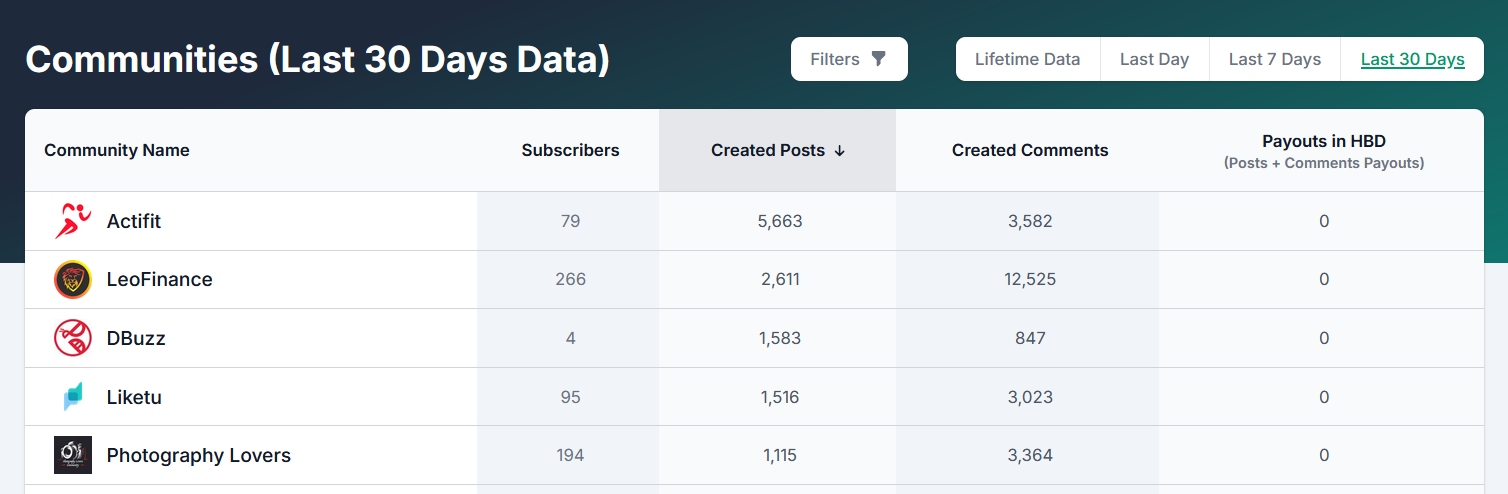Image resolution: width=1508 pixels, height=494 pixels.
Task: Click the Liketu payout value 0
Action: point(1324,397)
